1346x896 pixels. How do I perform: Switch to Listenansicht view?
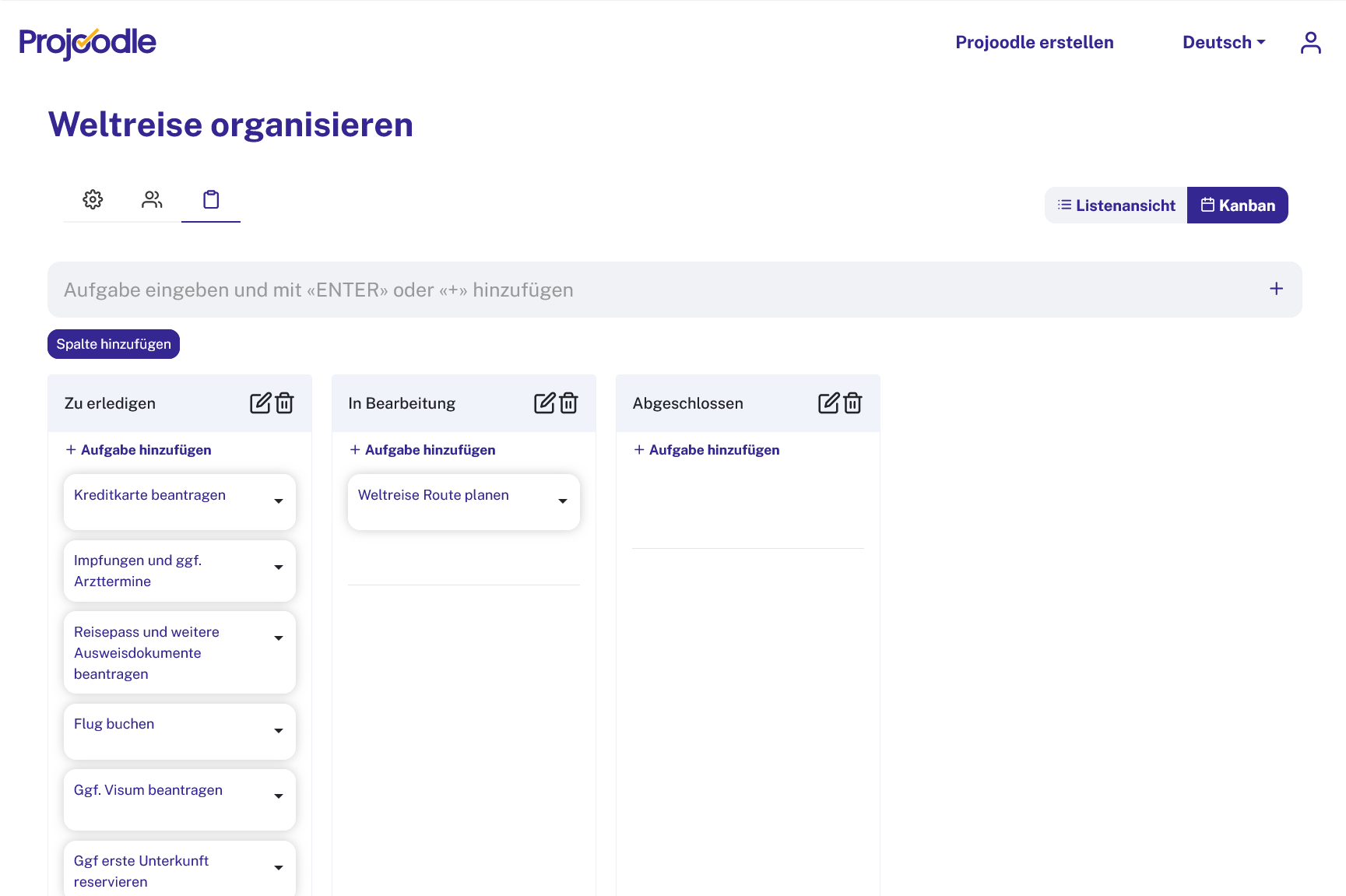click(1116, 206)
